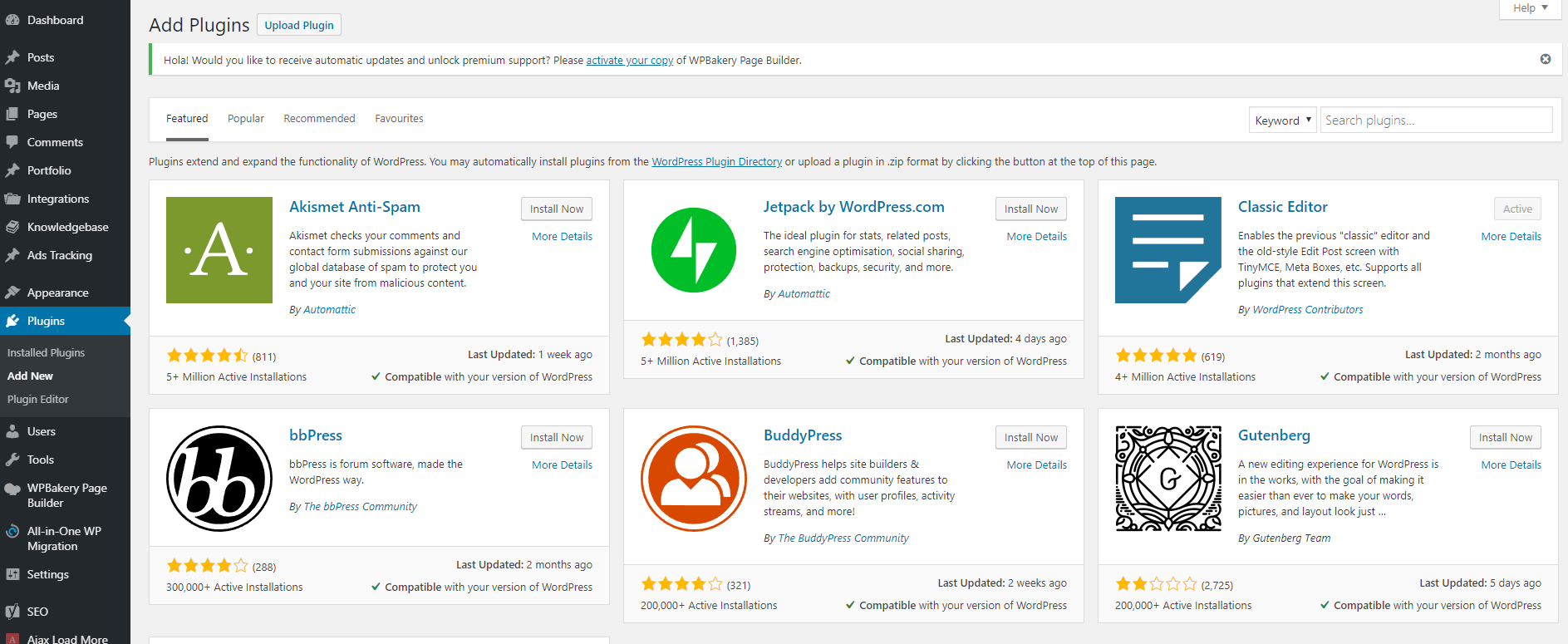
Task: Click the Classic Editor plugin logo
Action: [x=1168, y=250]
